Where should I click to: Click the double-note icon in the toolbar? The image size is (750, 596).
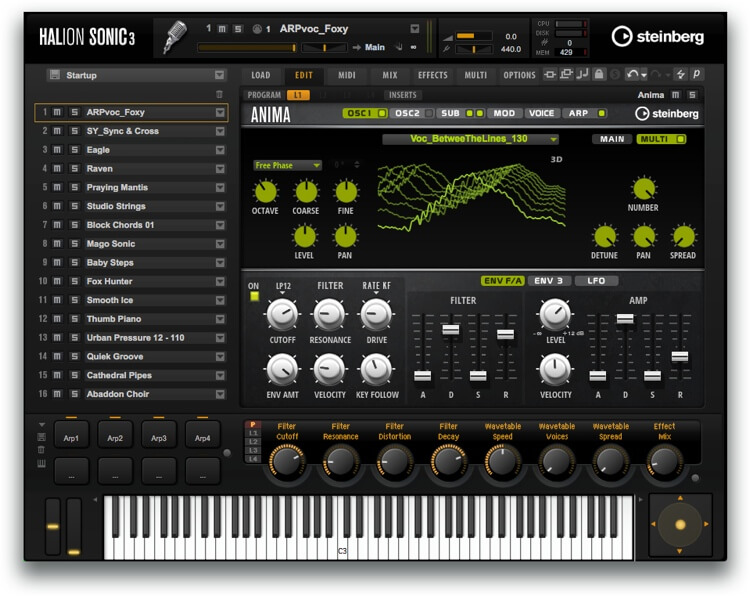(582, 74)
